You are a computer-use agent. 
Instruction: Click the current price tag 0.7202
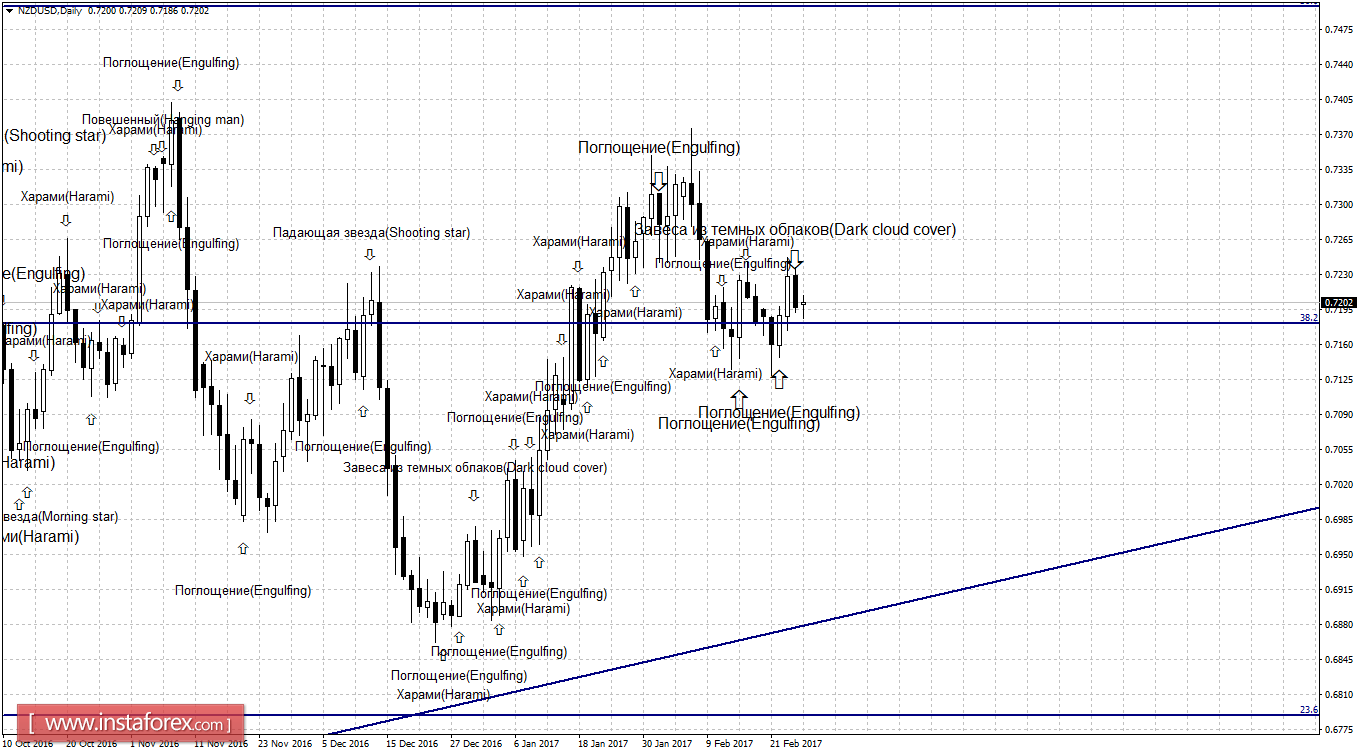point(1339,302)
